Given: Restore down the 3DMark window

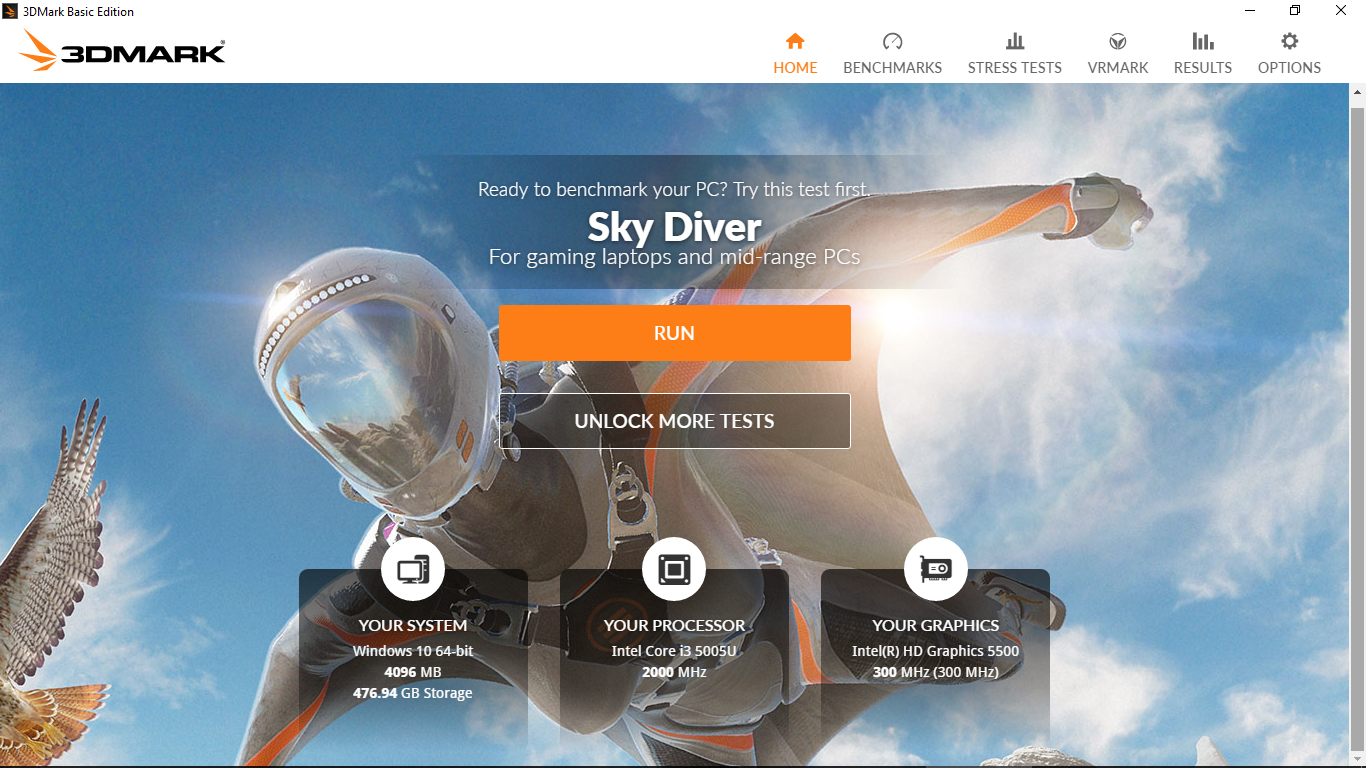Looking at the screenshot, I should click(1295, 11).
